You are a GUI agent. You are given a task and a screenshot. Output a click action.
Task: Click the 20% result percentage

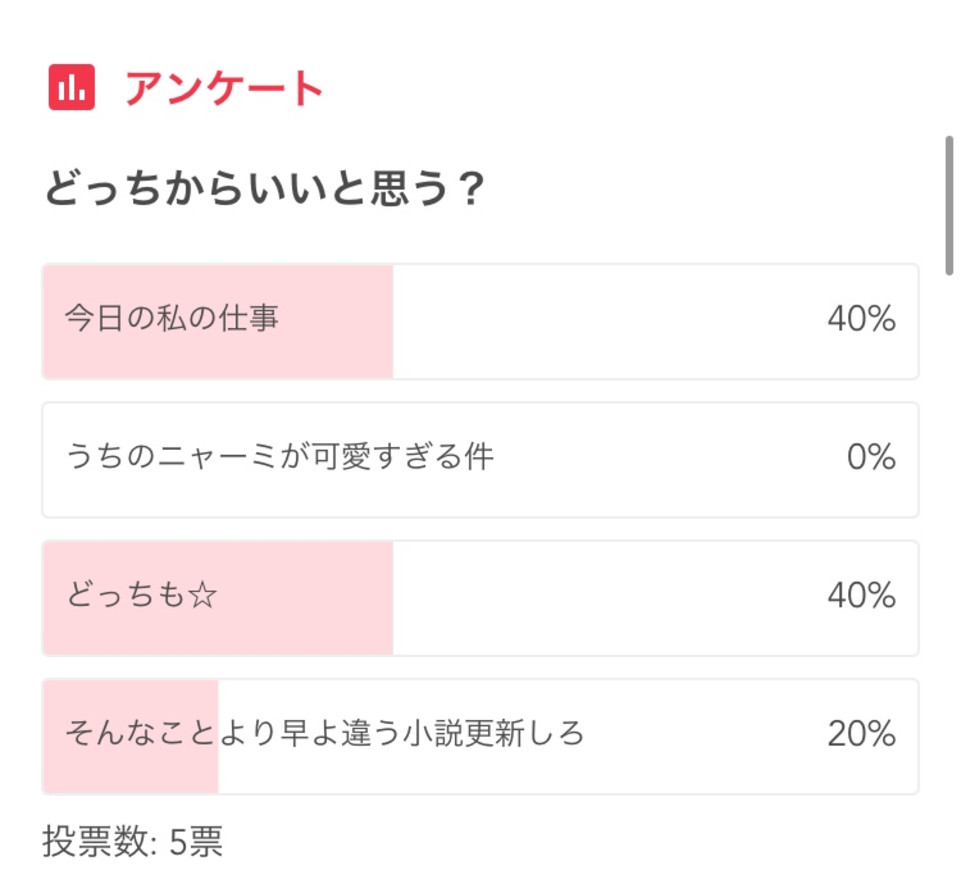click(861, 734)
